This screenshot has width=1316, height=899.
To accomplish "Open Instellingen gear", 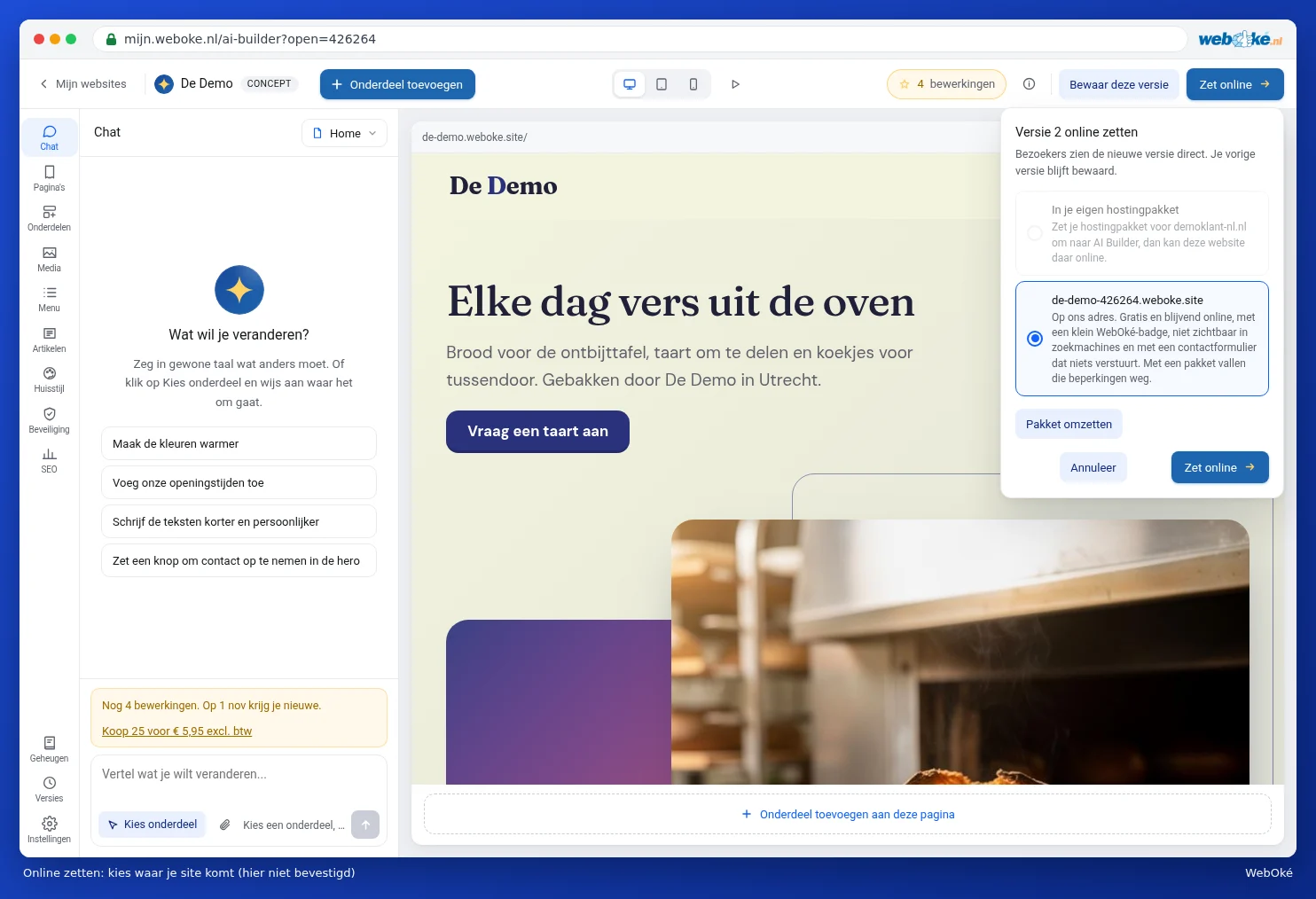I will pos(49,830).
